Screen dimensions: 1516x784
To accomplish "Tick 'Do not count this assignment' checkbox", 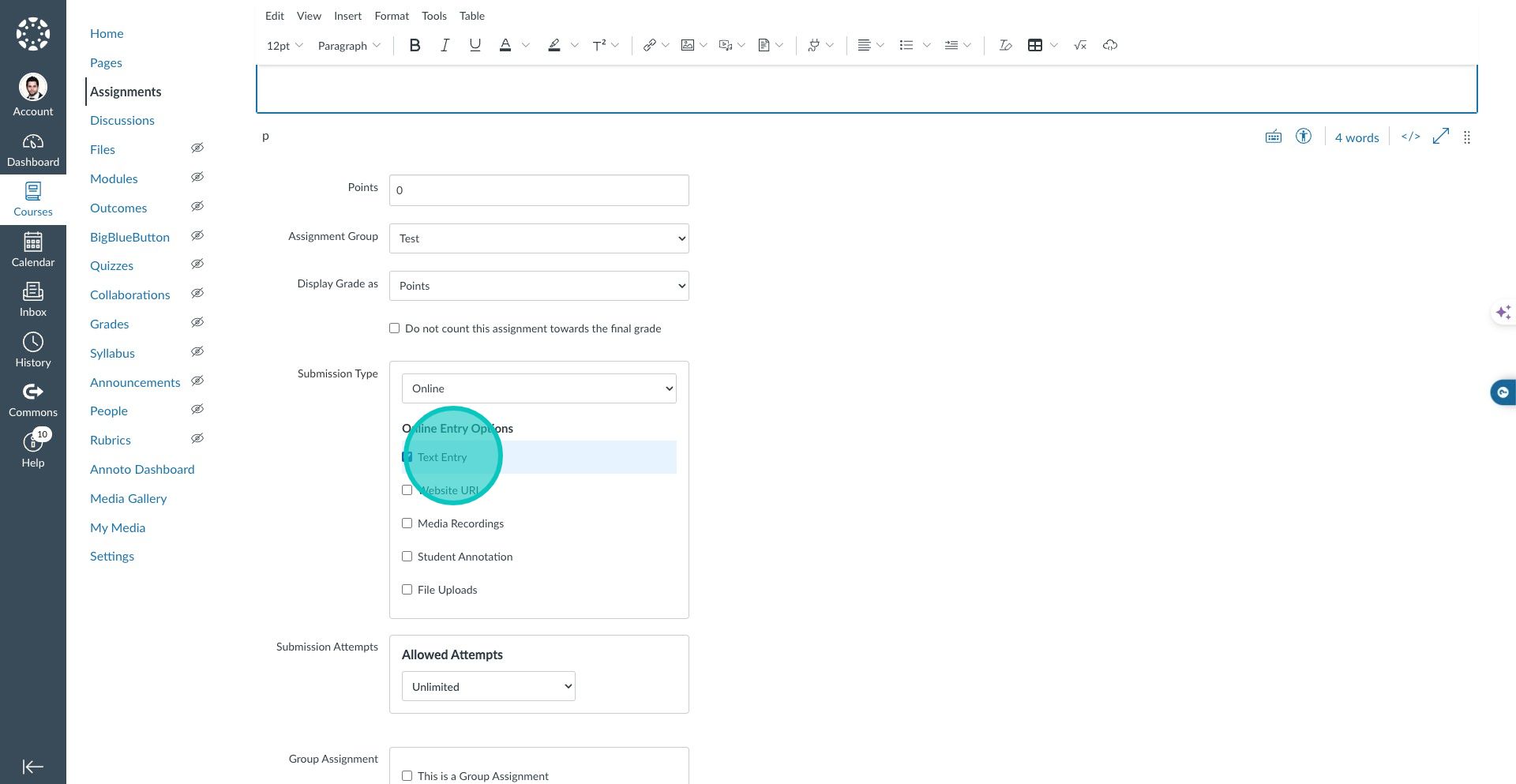I will coord(395,328).
